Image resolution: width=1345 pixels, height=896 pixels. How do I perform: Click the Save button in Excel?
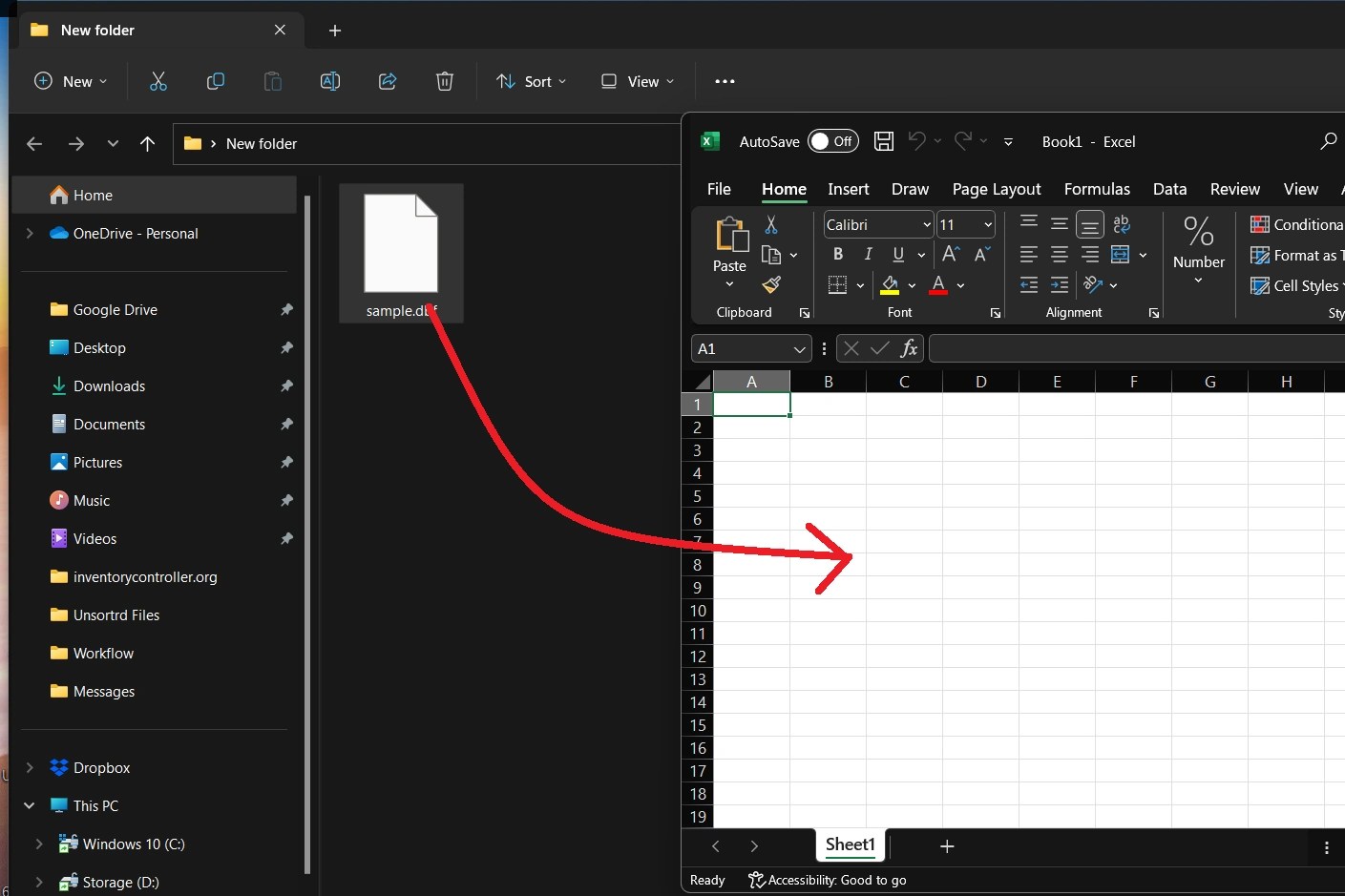(x=882, y=140)
